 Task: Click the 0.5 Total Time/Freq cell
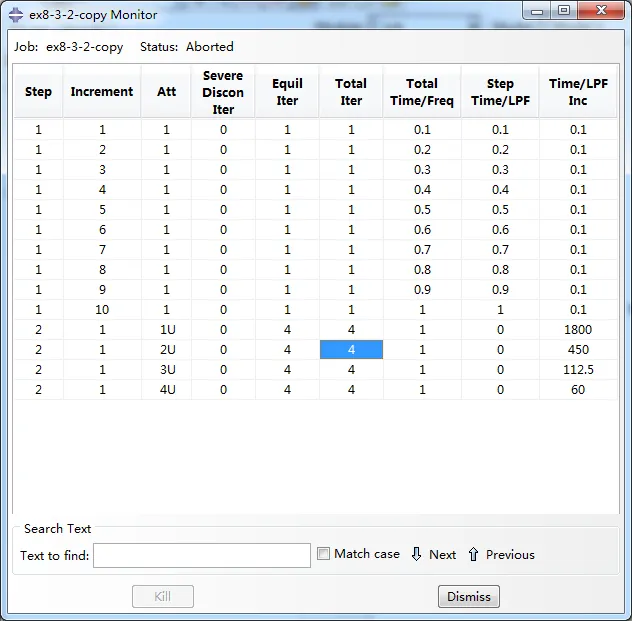[x=422, y=210]
